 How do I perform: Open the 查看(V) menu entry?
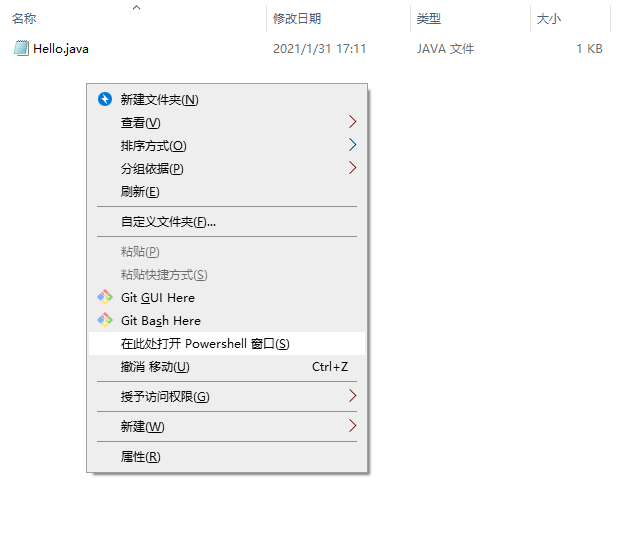227,122
